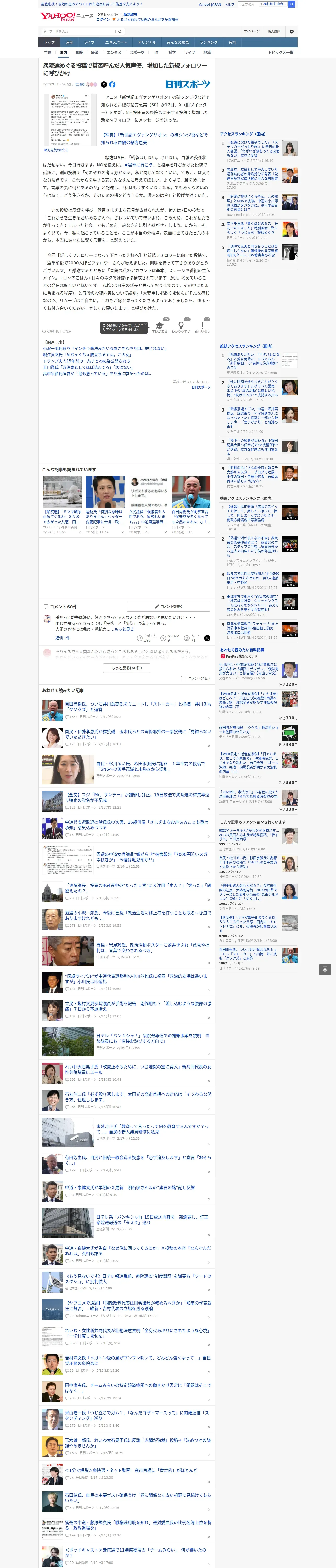React with 新しい視点 exclamation icon

(203, 326)
